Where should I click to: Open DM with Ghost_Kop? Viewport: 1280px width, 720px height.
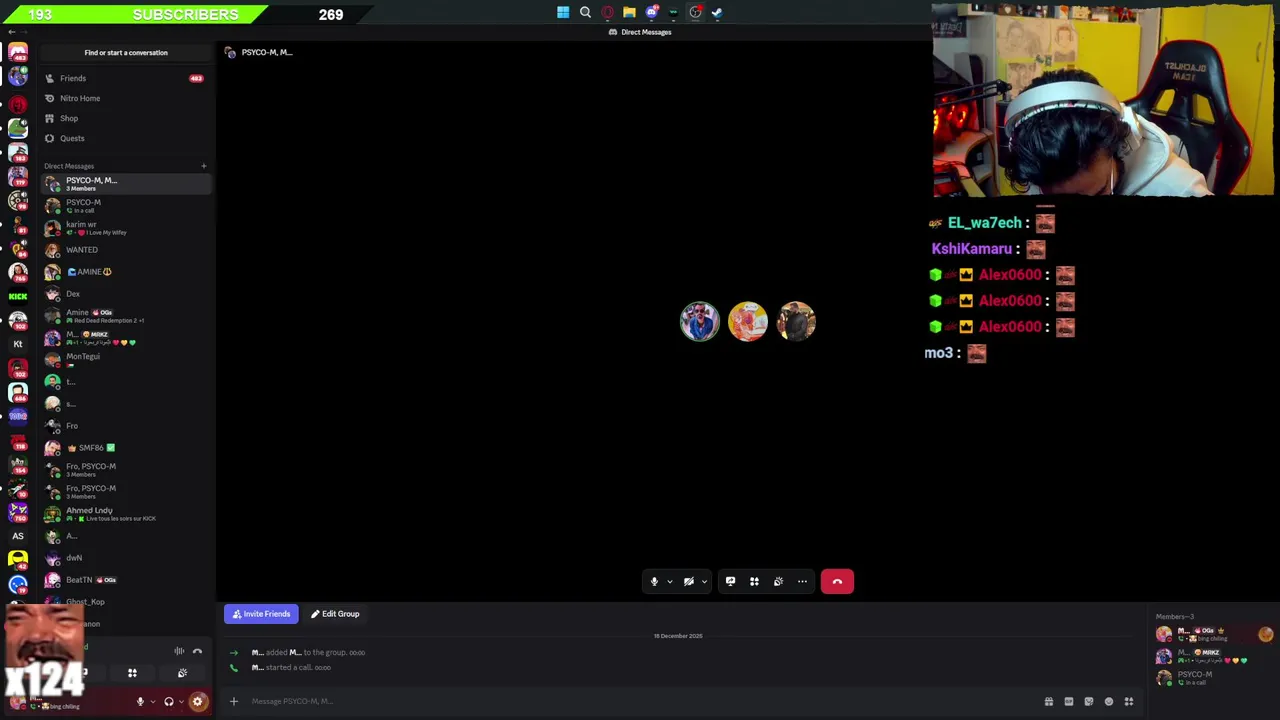click(125, 602)
